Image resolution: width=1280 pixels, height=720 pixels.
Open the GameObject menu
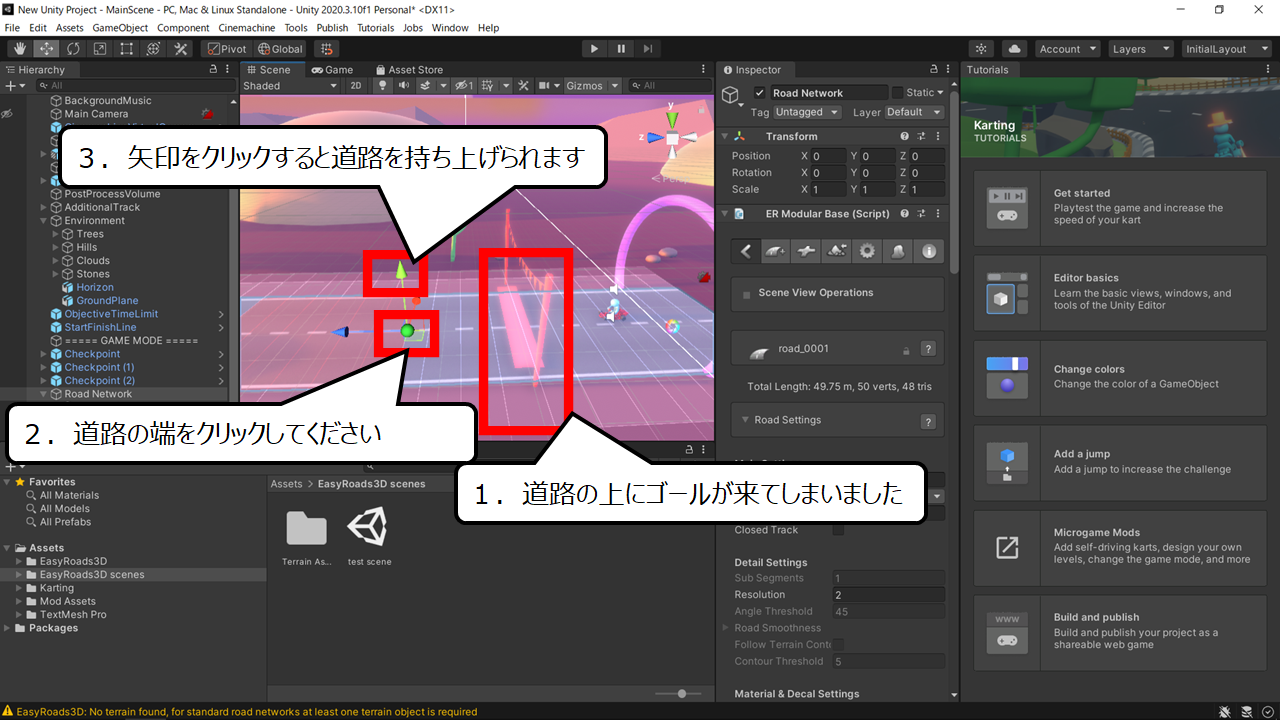(x=121, y=28)
